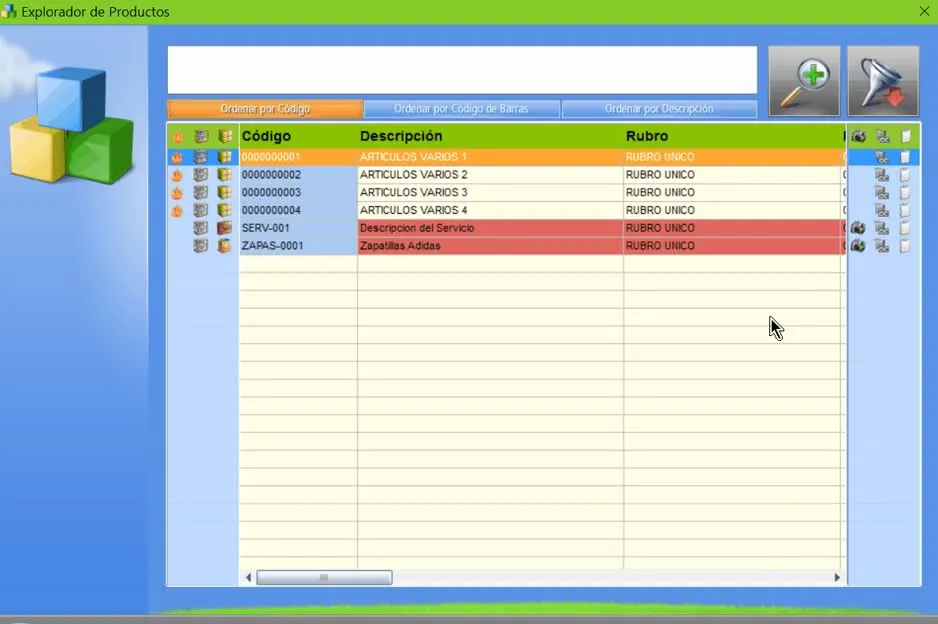Click the 'Código' column header

[298, 136]
